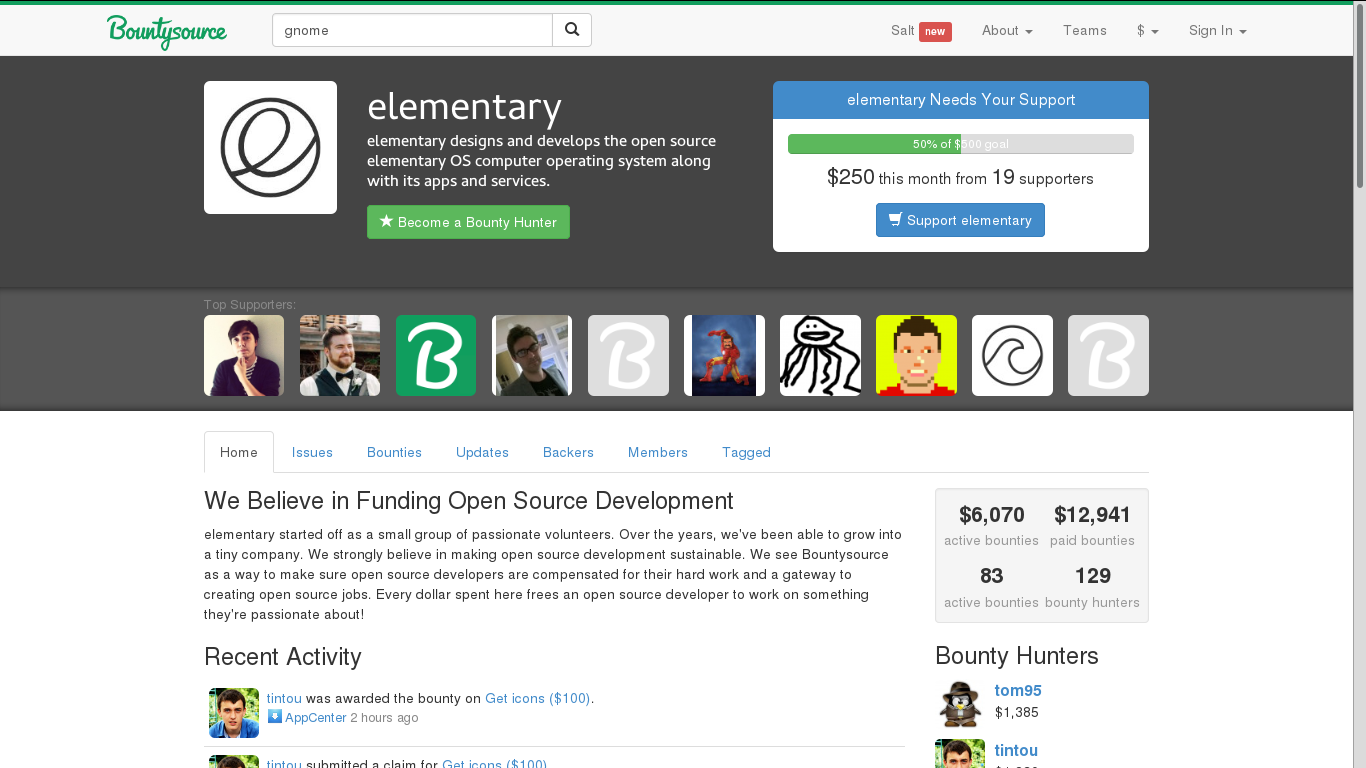Click the elementary logo image

(270, 147)
